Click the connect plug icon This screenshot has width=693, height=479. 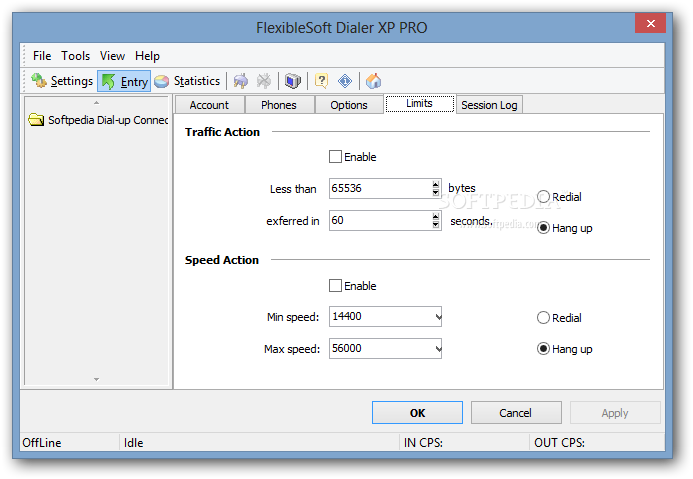coord(240,81)
